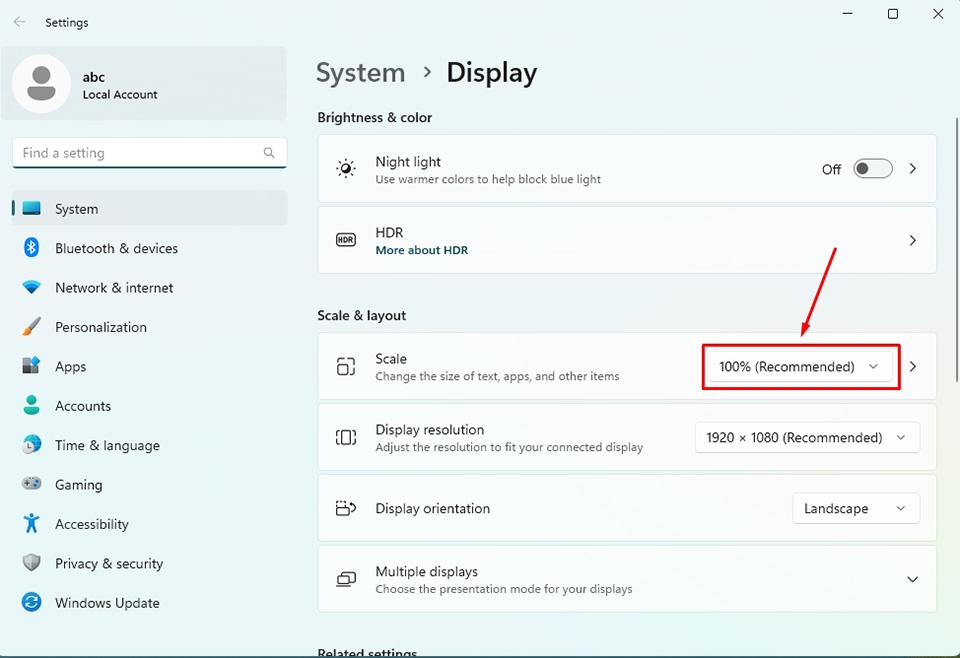960x658 pixels.
Task: Open the Scale dropdown showing 100% (Recommended)
Action: point(799,366)
